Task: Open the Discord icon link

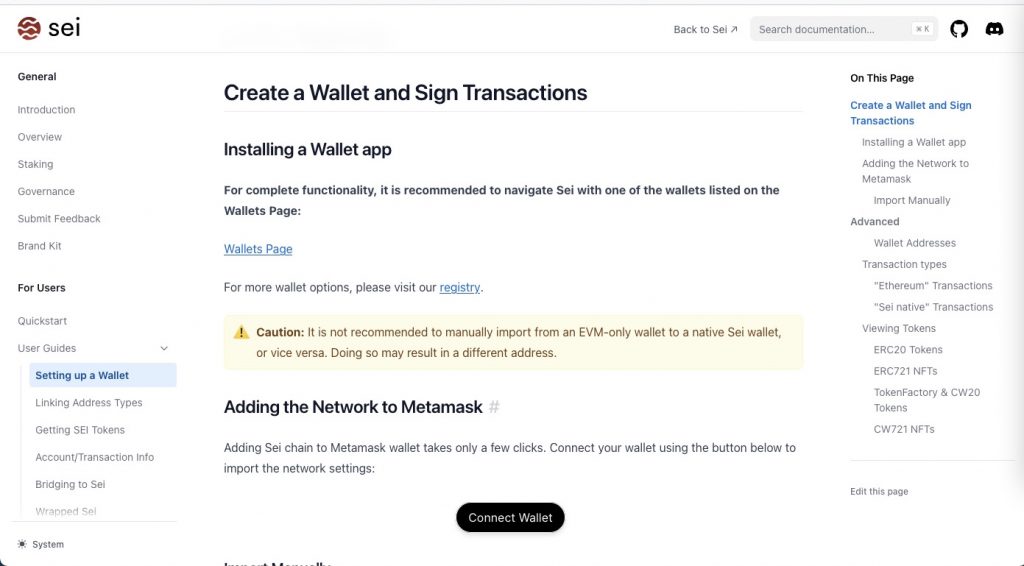Action: pos(994,29)
